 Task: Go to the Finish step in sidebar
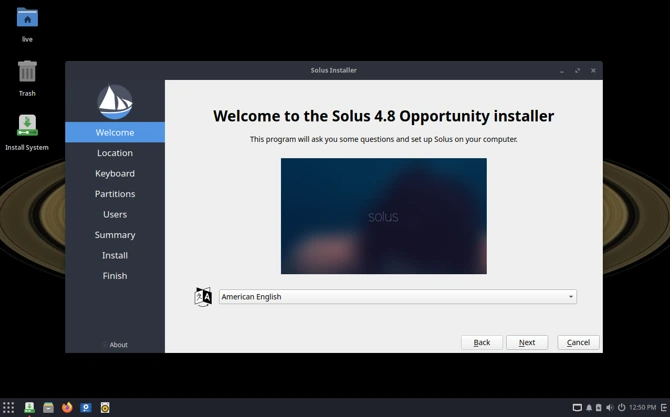115,276
